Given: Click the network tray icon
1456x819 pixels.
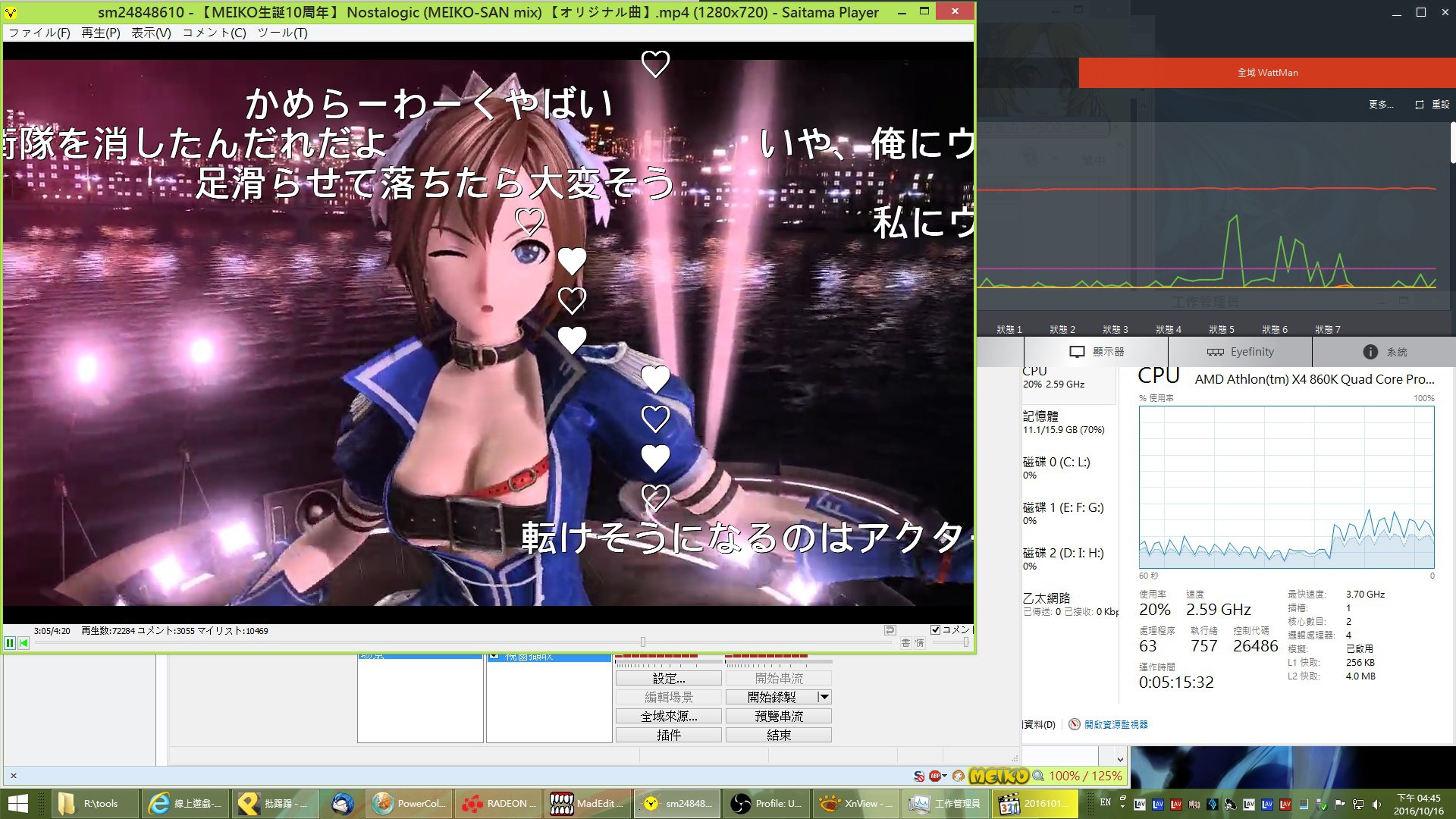Looking at the screenshot, I should coord(1358,805).
